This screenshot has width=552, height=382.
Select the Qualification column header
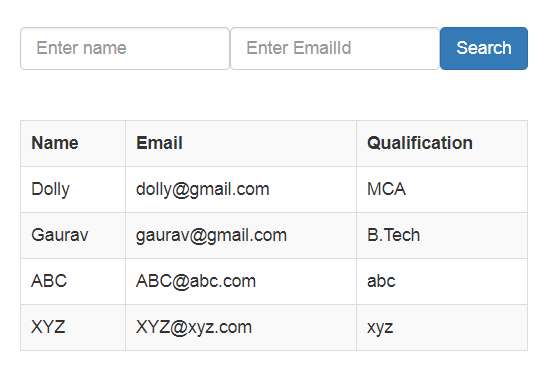442,143
